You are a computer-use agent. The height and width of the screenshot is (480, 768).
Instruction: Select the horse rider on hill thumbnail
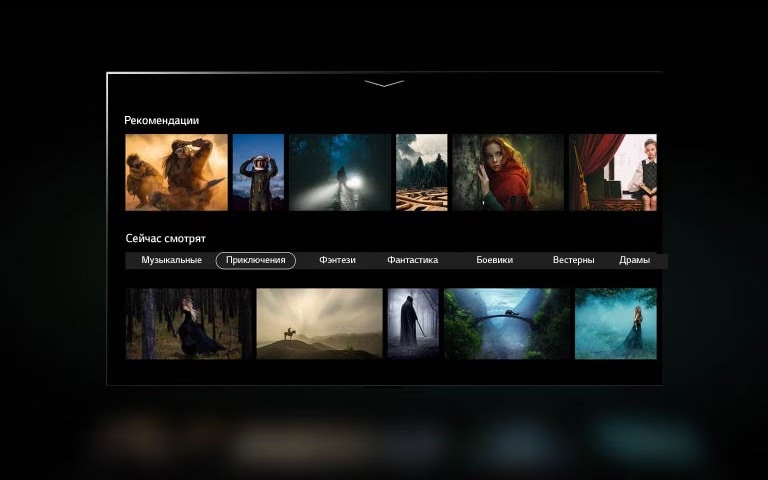(319, 323)
